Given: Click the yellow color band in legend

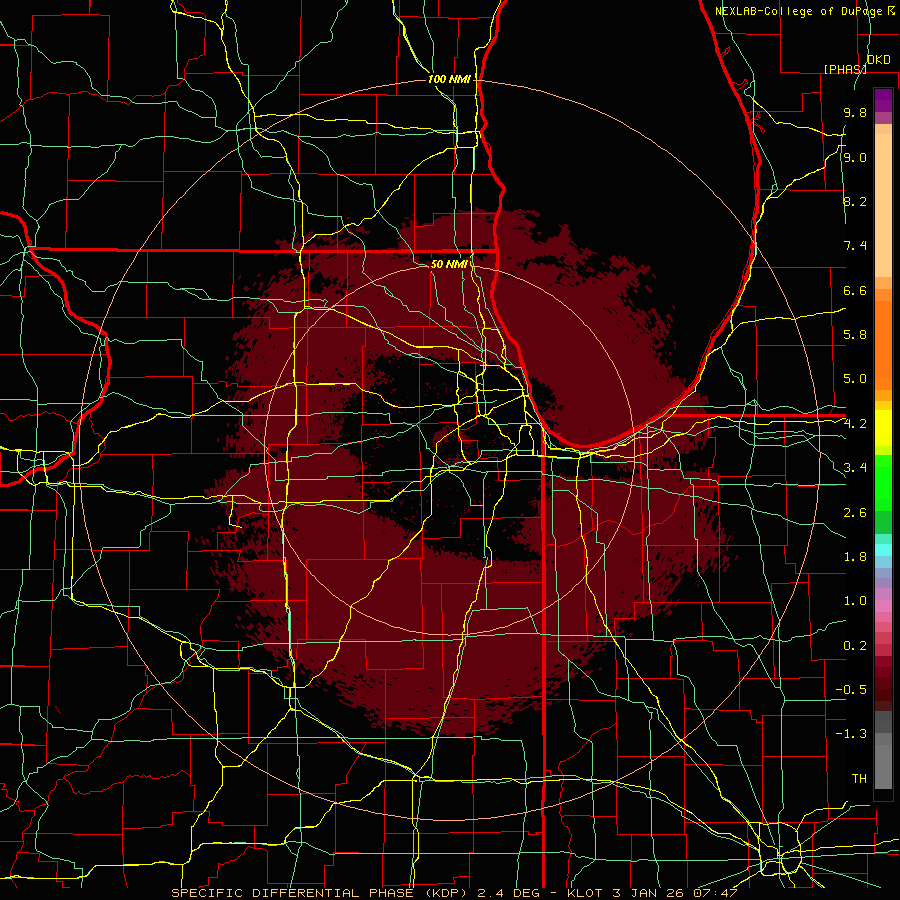Looking at the screenshot, I should coord(883,428).
